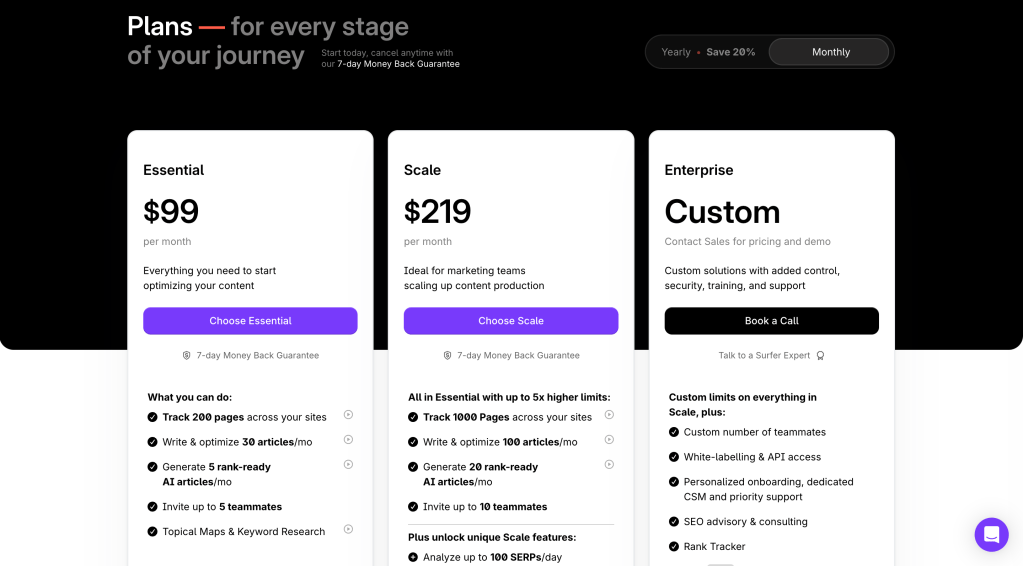Play video for Topical Maps & Keyword Research
Screen dimensions: 1023x566
tap(348, 530)
